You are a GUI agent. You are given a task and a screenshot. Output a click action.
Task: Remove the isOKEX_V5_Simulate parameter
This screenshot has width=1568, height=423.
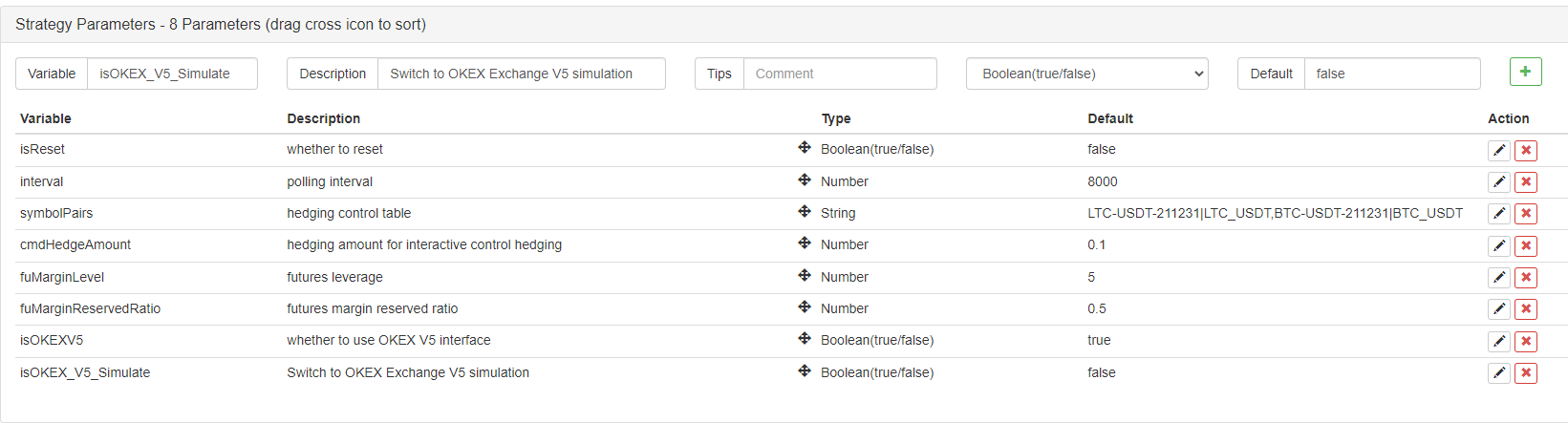pyautogui.click(x=1526, y=373)
